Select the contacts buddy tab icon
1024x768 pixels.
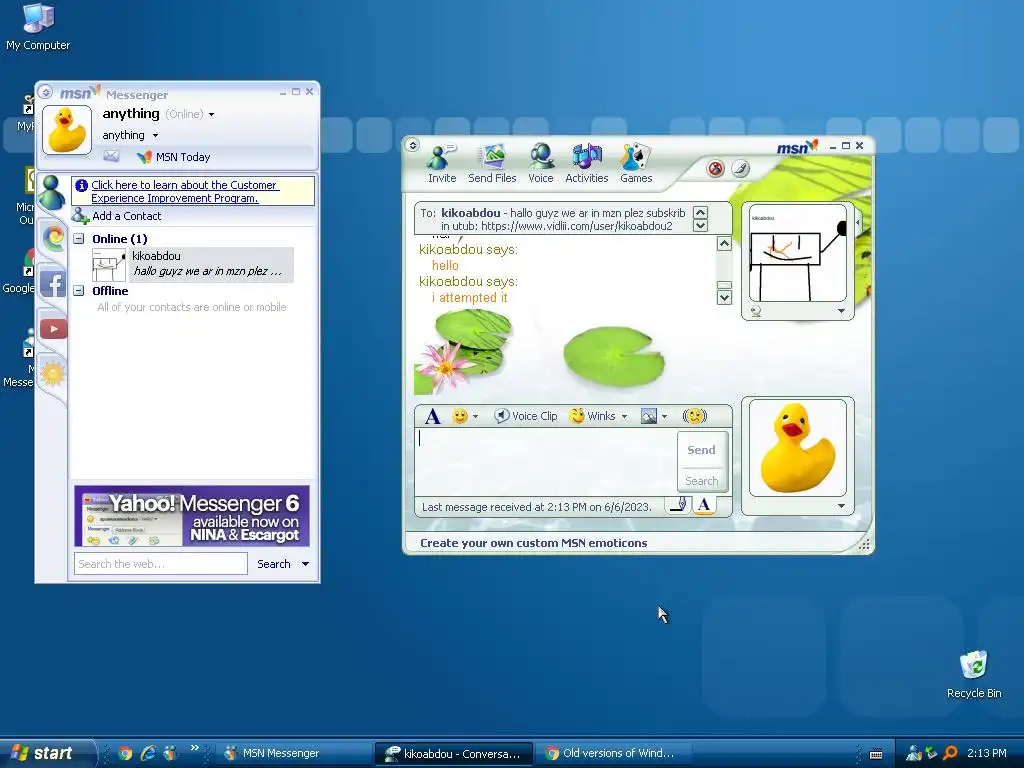(x=51, y=192)
